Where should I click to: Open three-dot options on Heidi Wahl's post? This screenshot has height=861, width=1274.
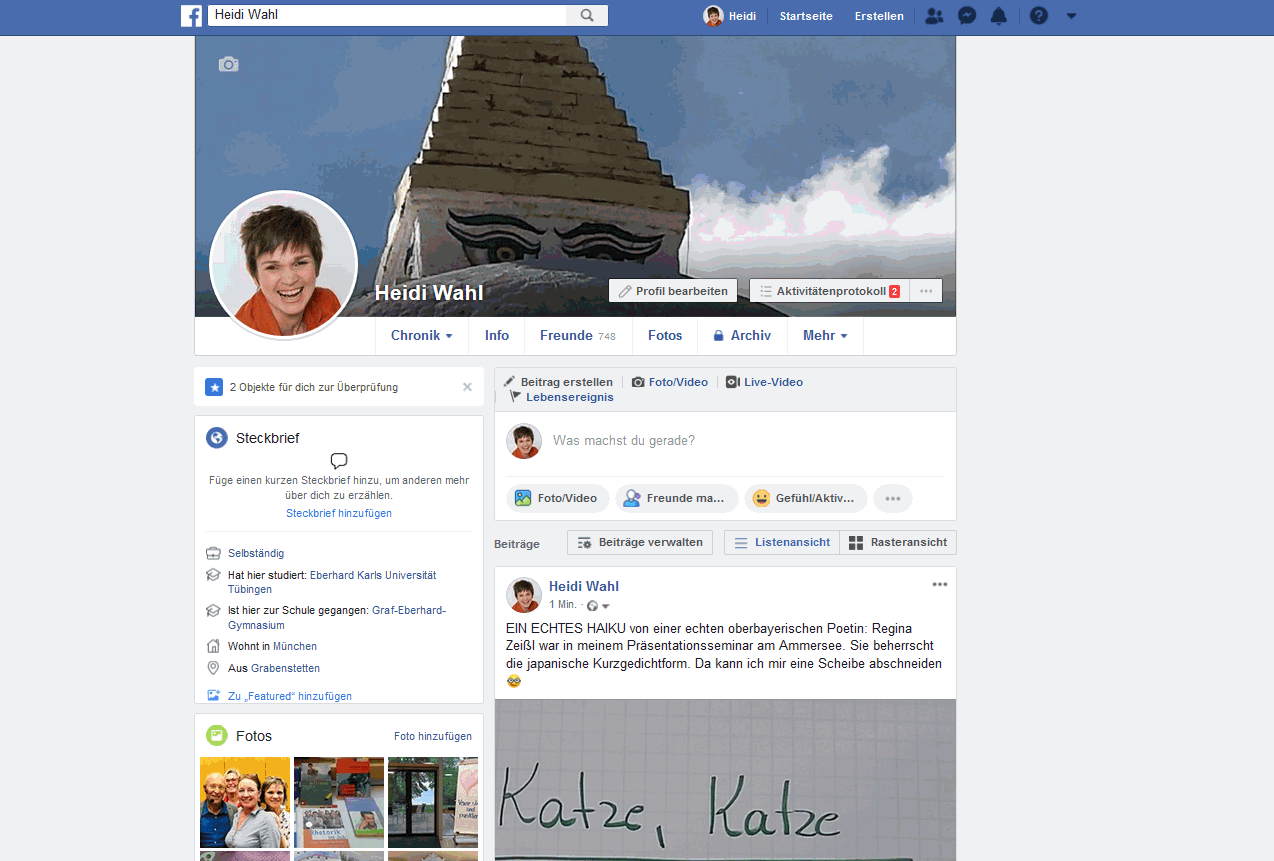(939, 585)
